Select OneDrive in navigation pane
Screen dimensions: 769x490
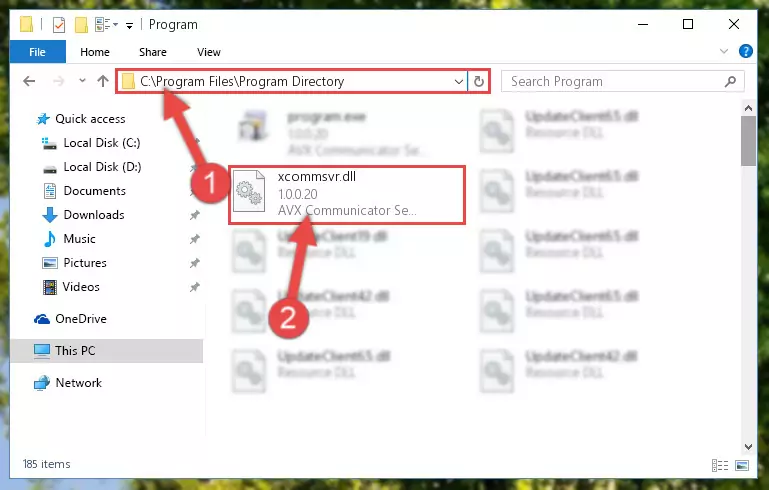[81, 319]
